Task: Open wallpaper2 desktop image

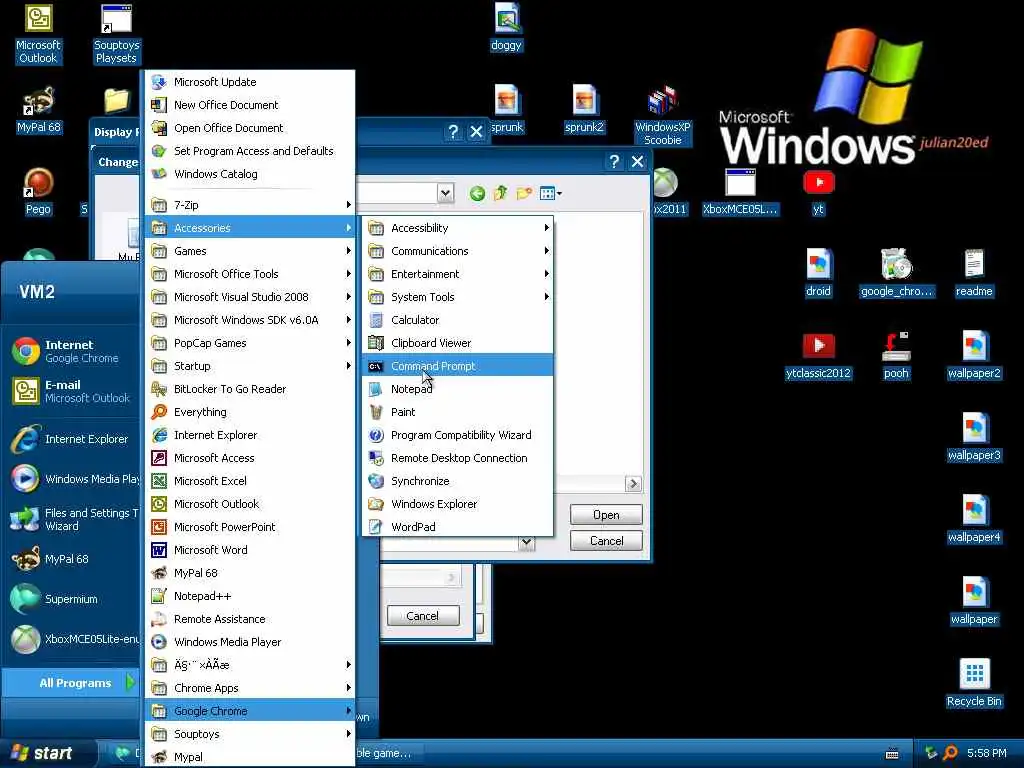Action: [x=974, y=355]
